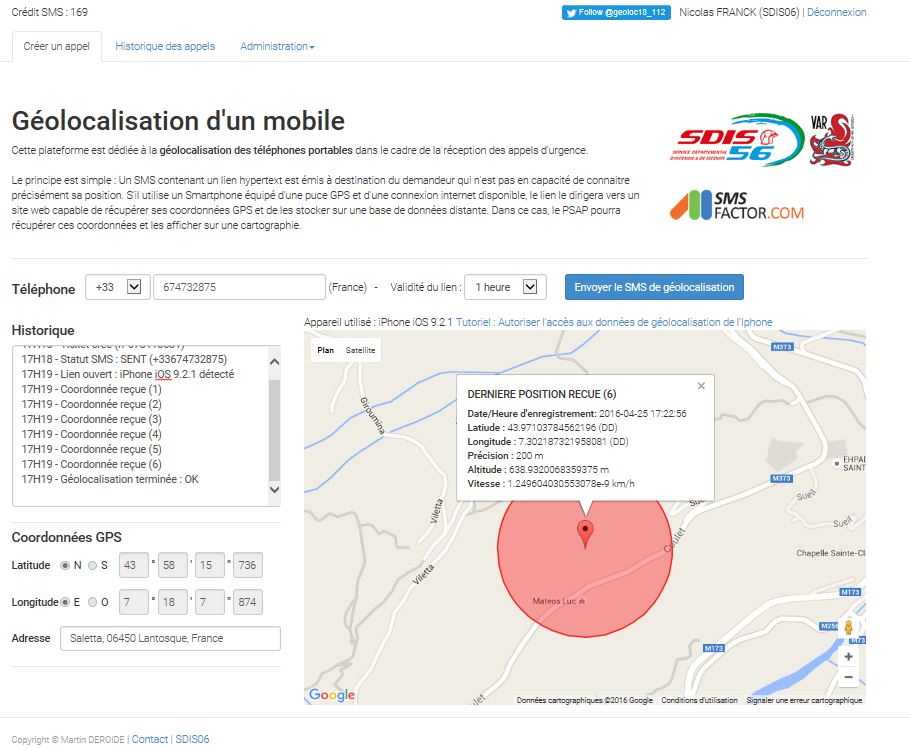
Task: Click 'Chapelle Sainte-Cl' label on map
Action: tap(830, 553)
